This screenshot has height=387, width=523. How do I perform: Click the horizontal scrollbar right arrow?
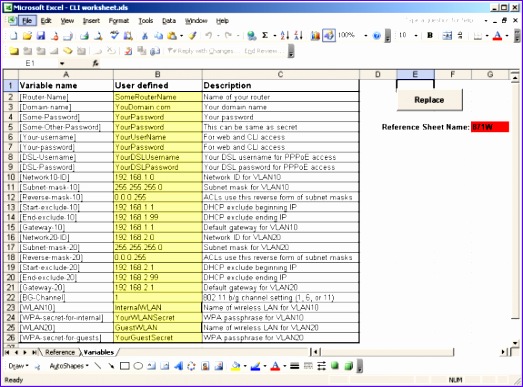pyautogui.click(x=503, y=352)
